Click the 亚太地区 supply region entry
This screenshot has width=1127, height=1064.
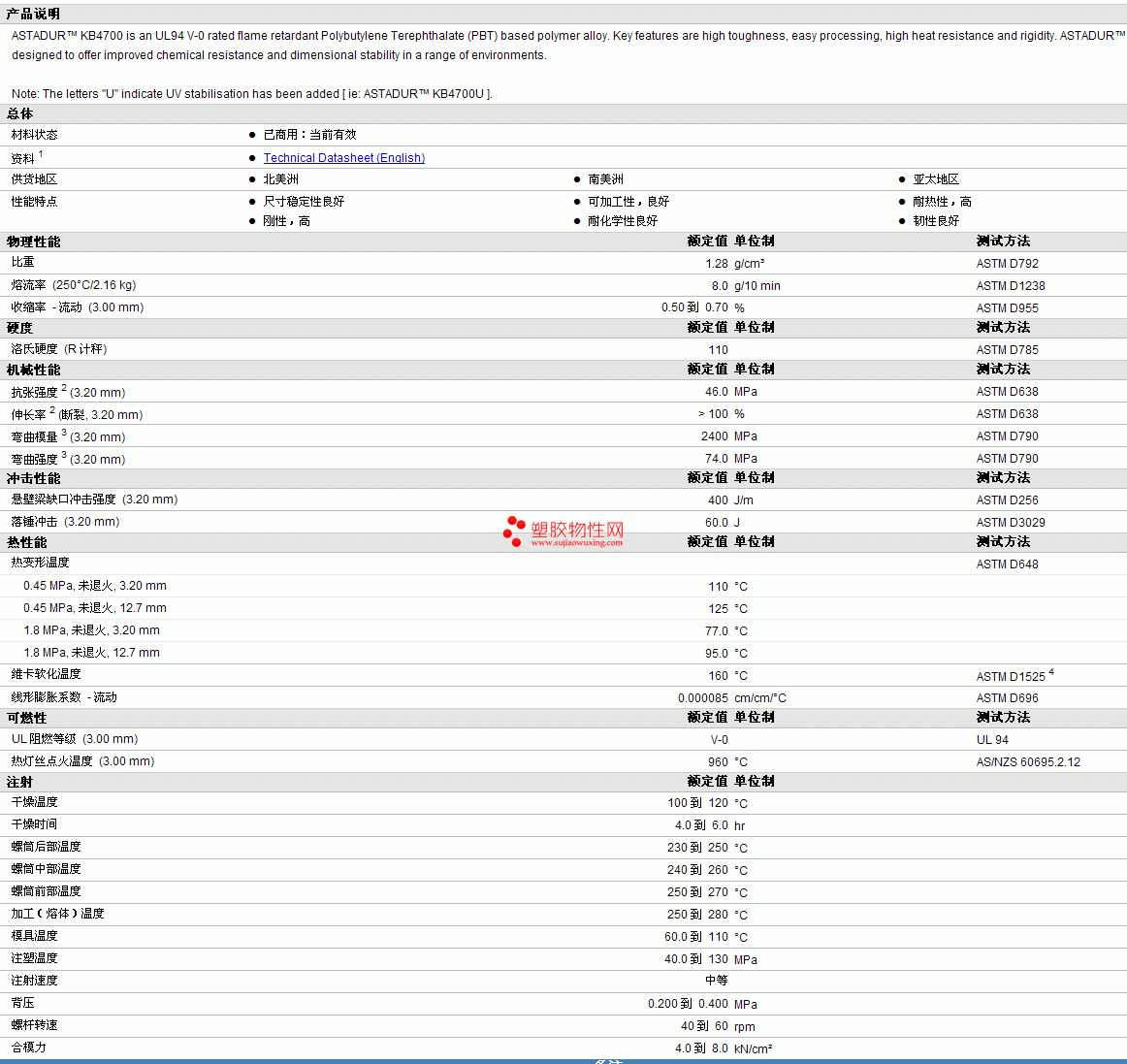936,179
